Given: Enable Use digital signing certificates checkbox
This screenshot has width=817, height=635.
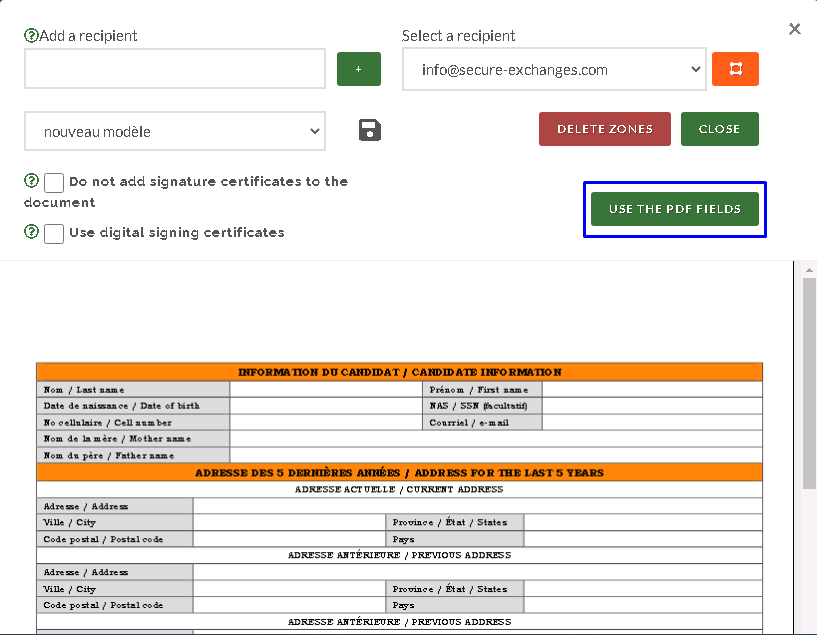Looking at the screenshot, I should [54, 234].
